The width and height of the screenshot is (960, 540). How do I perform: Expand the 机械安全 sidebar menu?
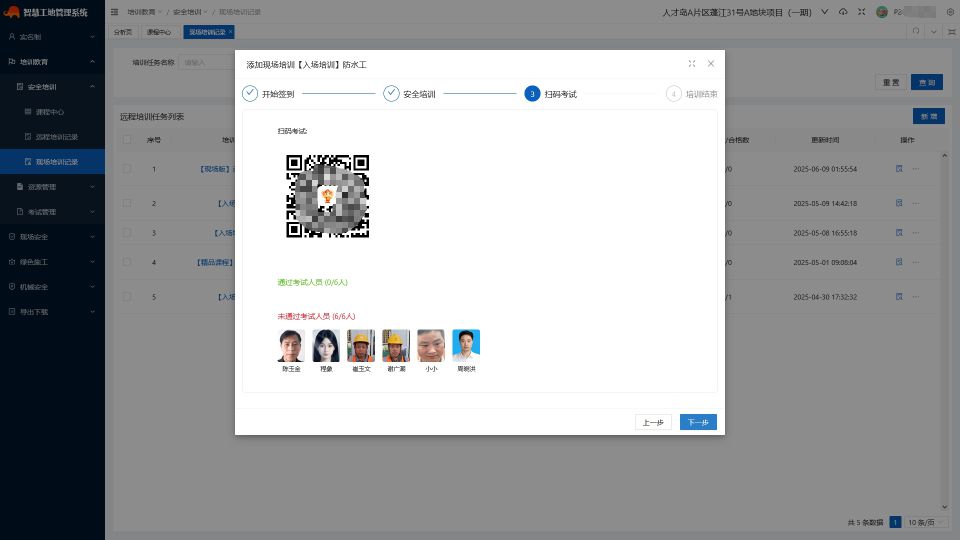point(52,287)
